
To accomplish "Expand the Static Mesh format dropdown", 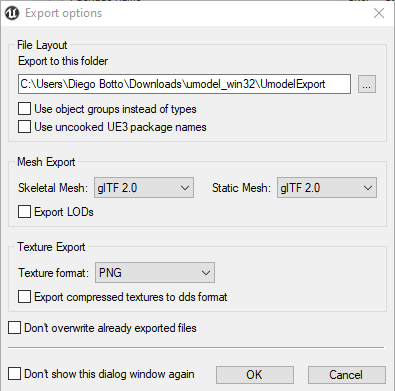I will click(327, 188).
